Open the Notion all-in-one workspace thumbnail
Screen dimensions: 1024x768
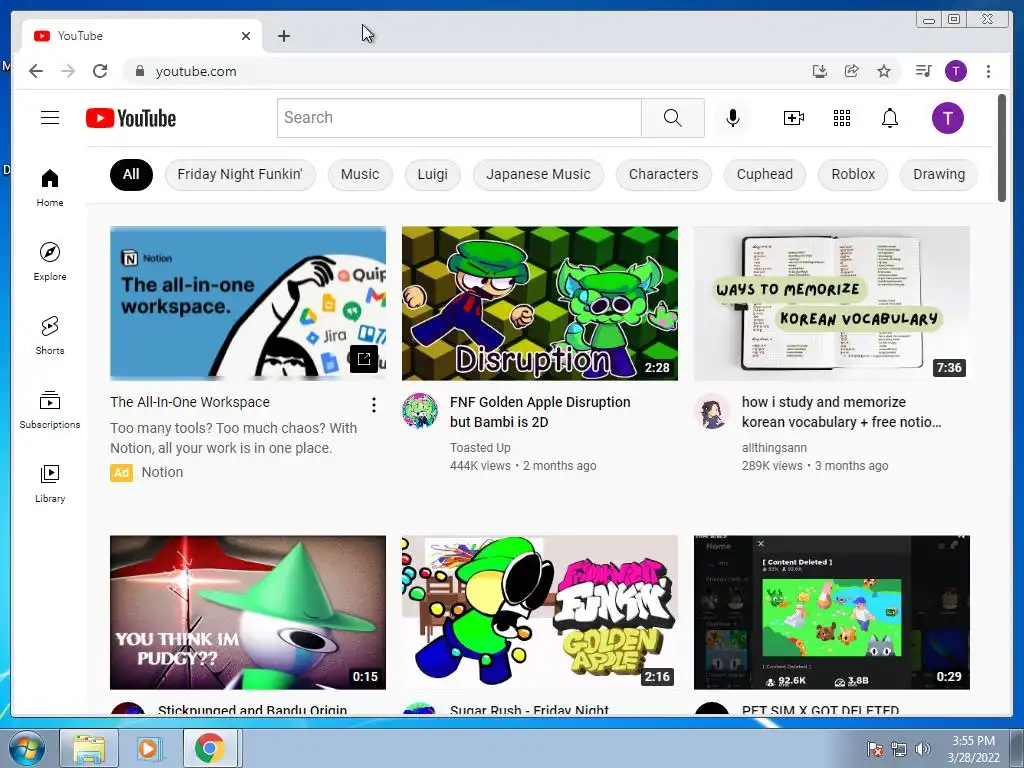[x=248, y=303]
